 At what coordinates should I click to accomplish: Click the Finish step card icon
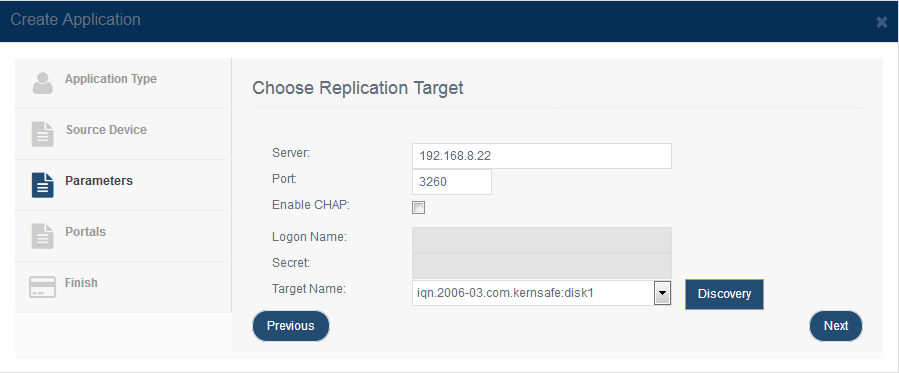coord(42,287)
